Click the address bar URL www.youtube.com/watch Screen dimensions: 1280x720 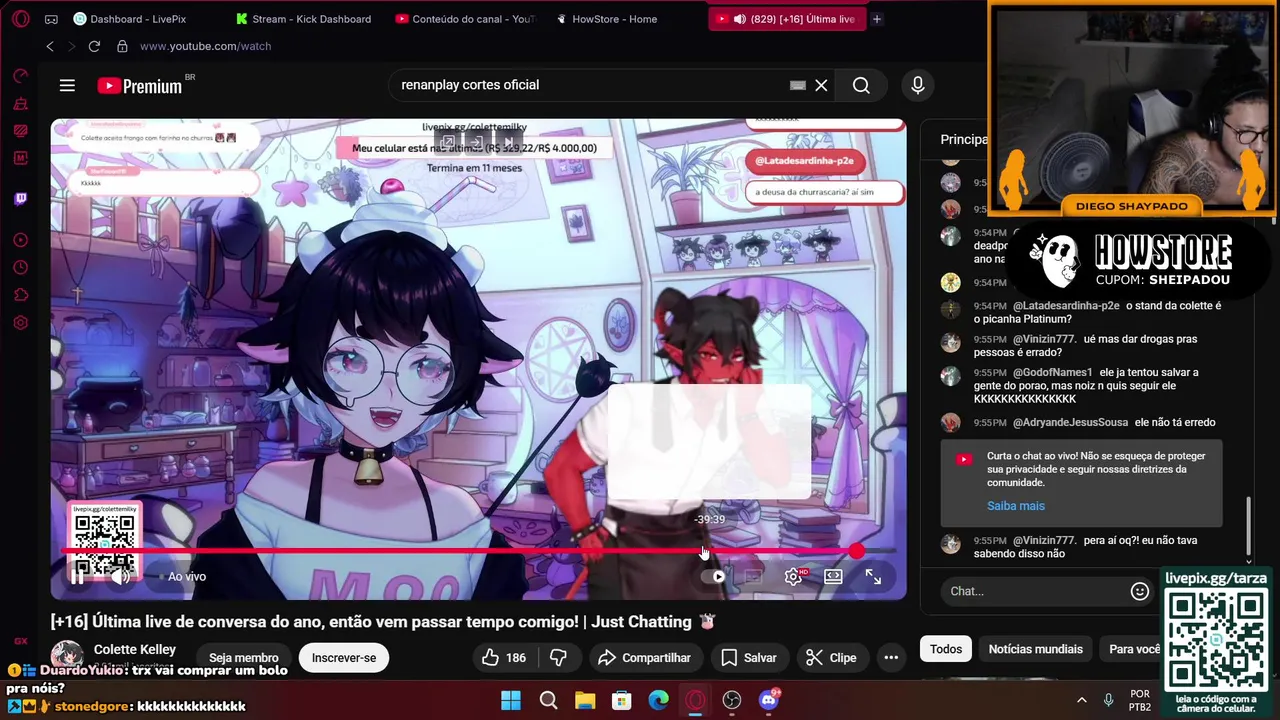205,46
